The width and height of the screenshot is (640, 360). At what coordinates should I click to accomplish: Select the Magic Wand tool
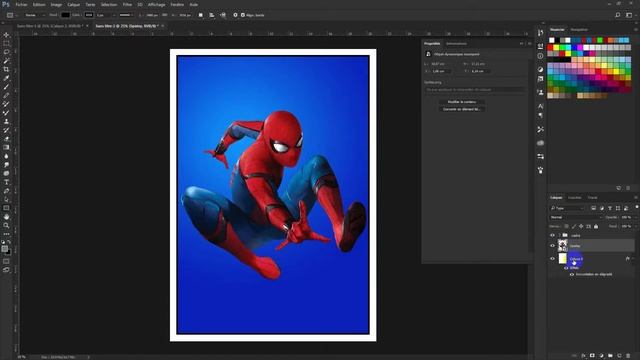click(7, 60)
